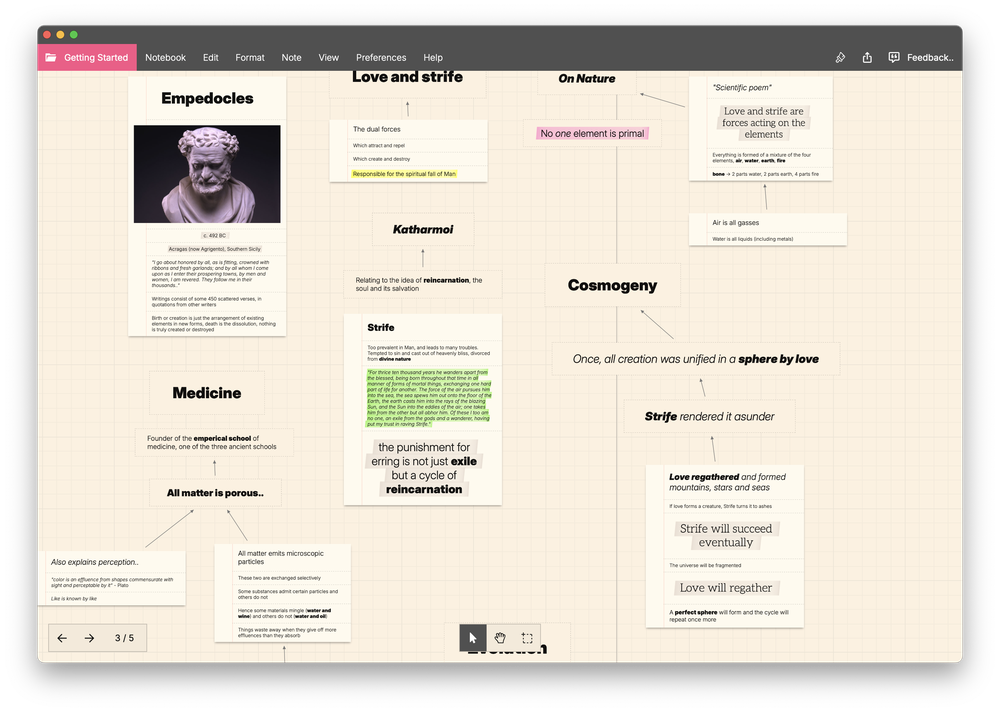
Task: Click the Strife rendered it asunder note
Action: click(709, 417)
